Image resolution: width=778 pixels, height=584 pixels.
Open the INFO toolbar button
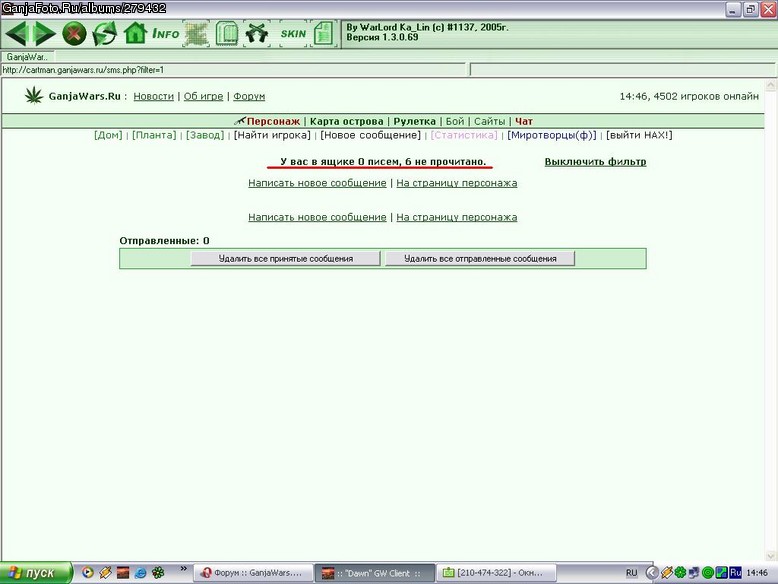tap(166, 34)
